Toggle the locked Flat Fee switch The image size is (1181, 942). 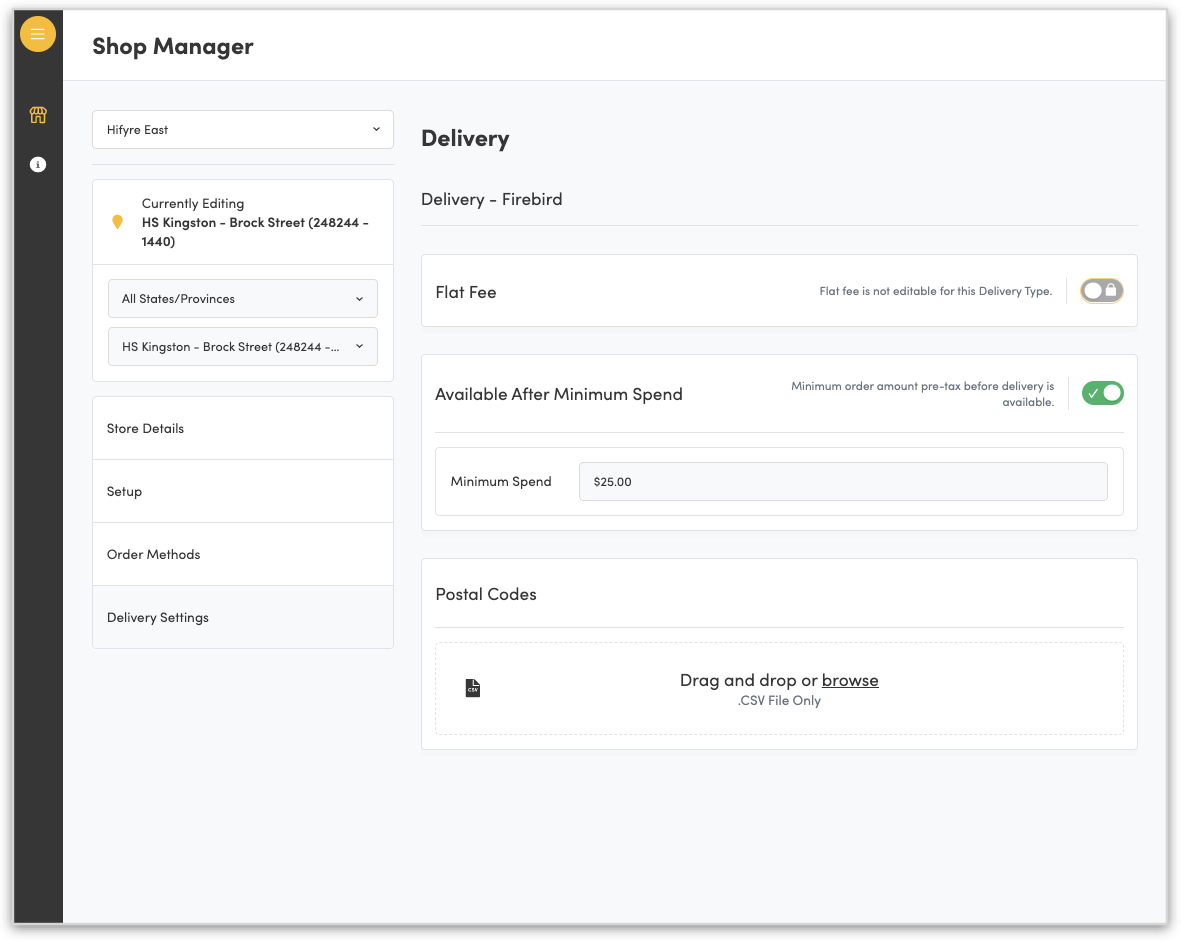[1101, 290]
